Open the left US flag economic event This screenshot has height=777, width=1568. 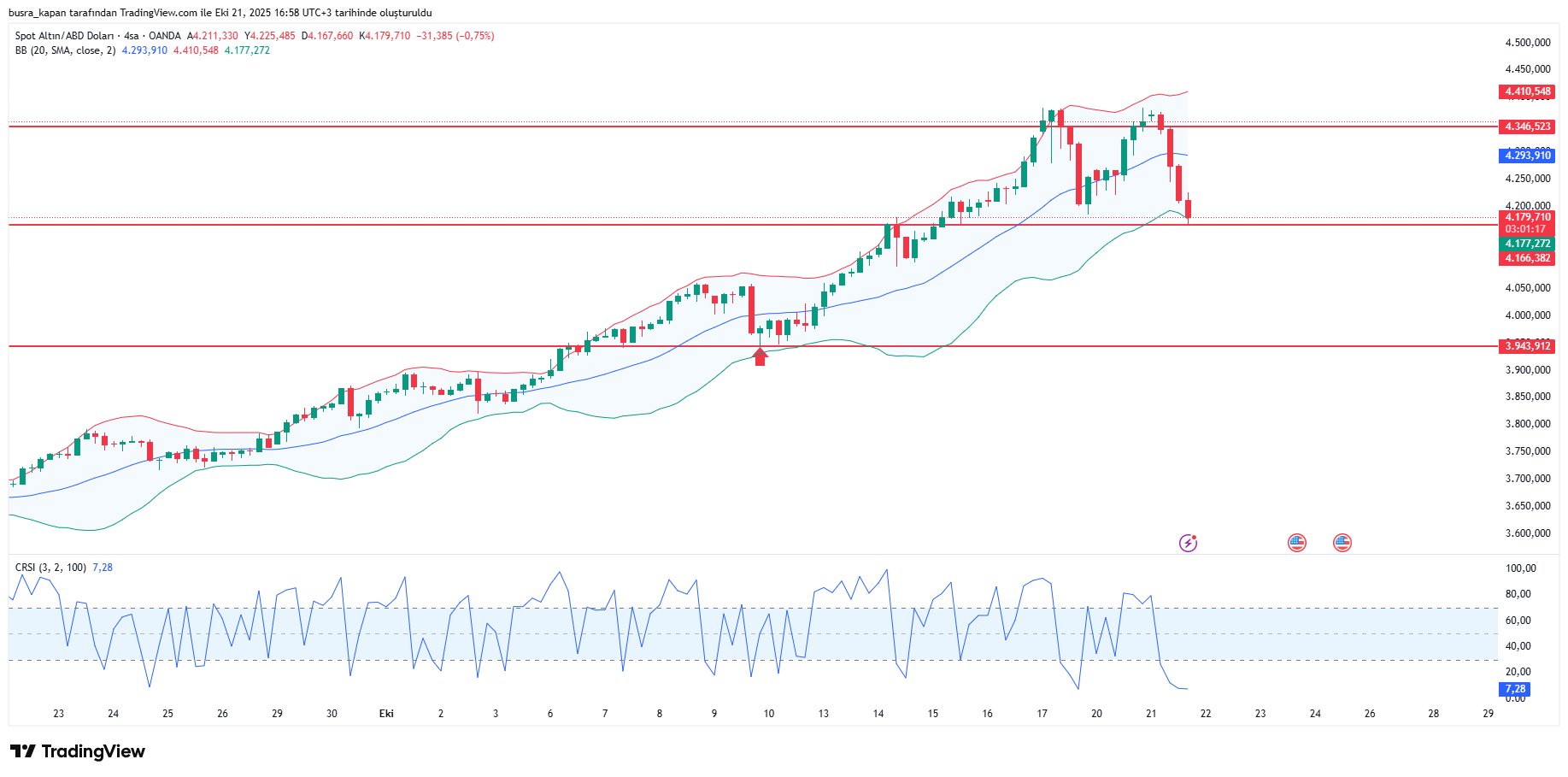click(1297, 543)
